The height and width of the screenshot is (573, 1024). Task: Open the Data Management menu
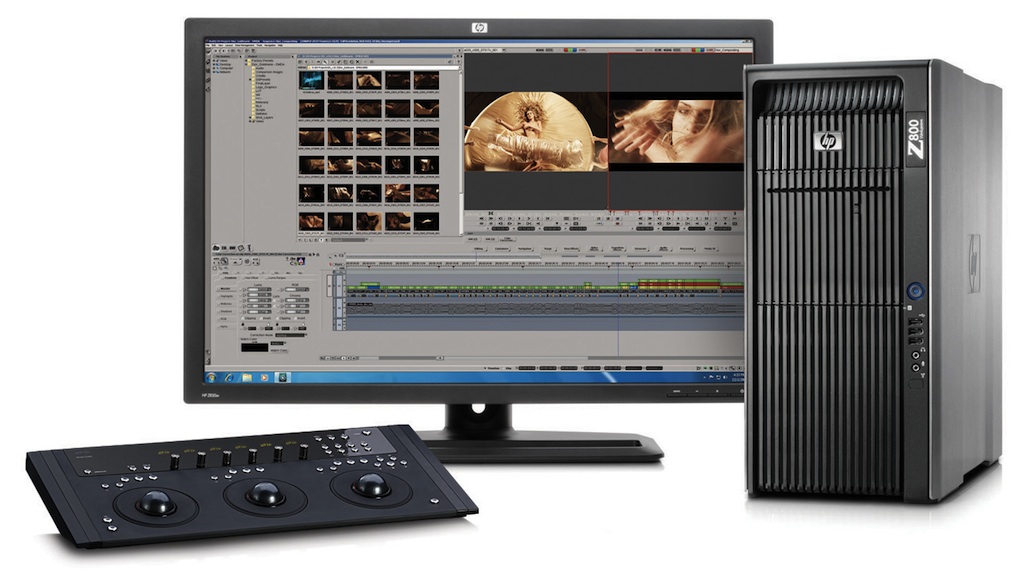pos(244,45)
